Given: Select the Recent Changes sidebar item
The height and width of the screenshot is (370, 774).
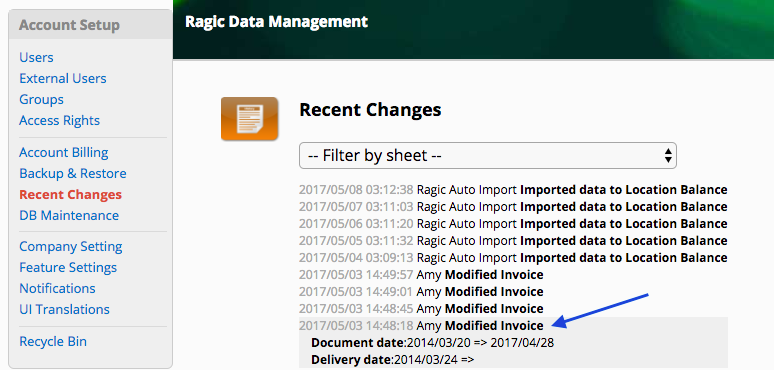Looking at the screenshot, I should (x=71, y=194).
